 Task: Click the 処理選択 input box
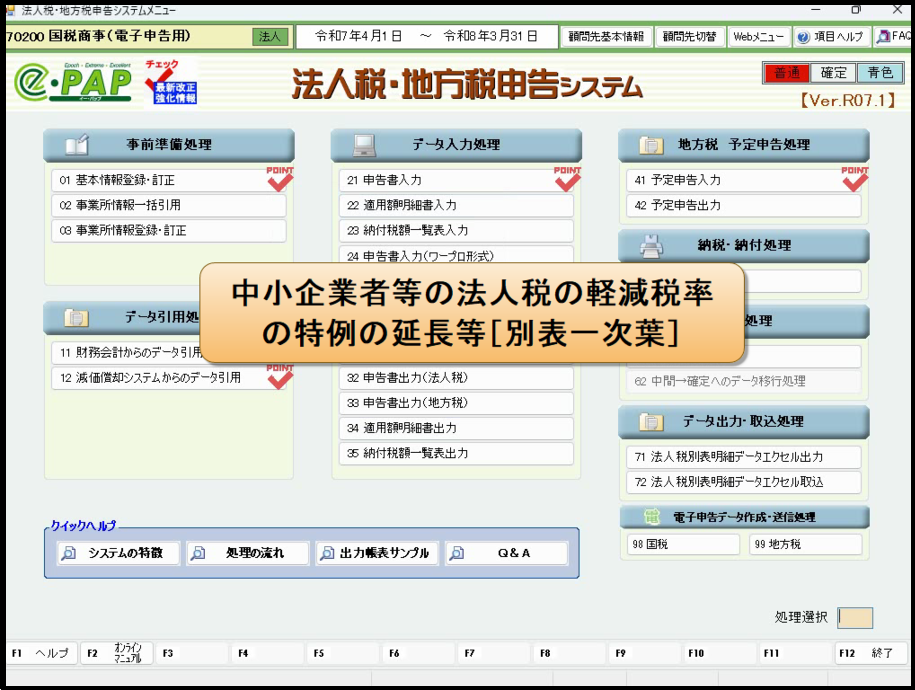pos(855,618)
